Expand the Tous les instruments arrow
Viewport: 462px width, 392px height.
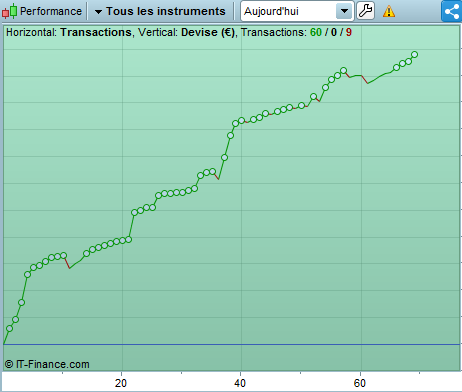98,12
